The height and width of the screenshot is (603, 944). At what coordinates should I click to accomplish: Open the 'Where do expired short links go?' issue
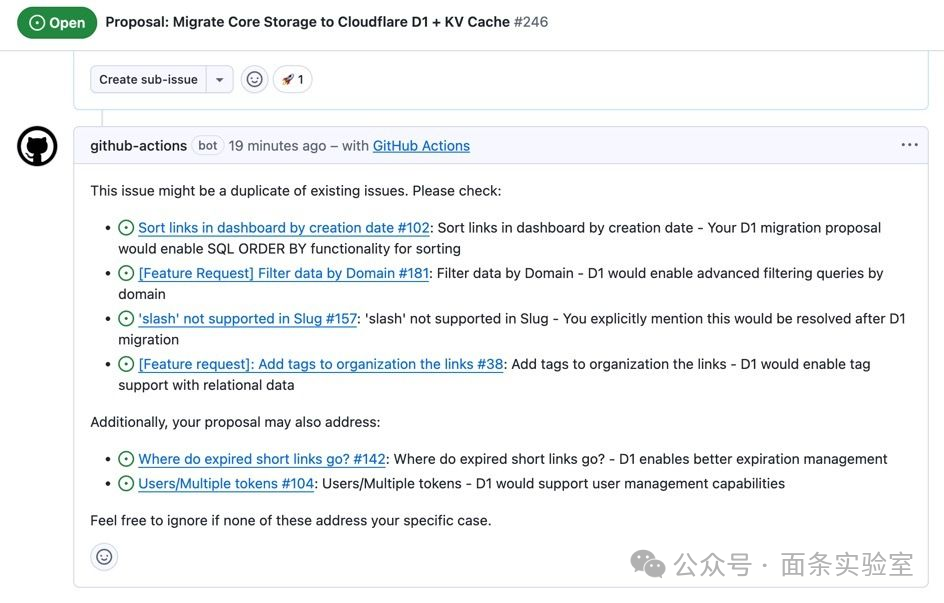[x=261, y=458]
